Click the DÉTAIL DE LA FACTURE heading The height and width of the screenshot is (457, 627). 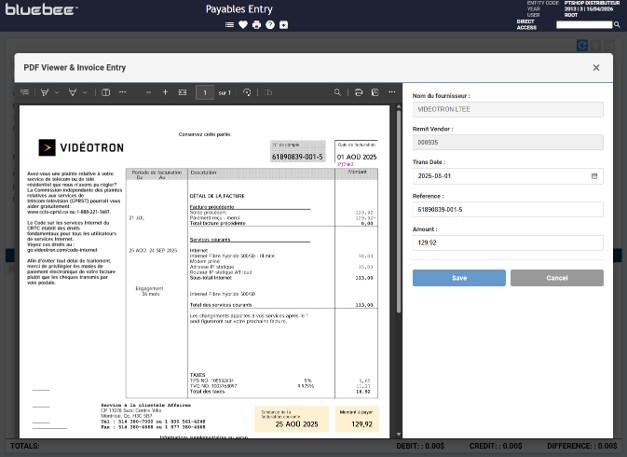(x=217, y=196)
